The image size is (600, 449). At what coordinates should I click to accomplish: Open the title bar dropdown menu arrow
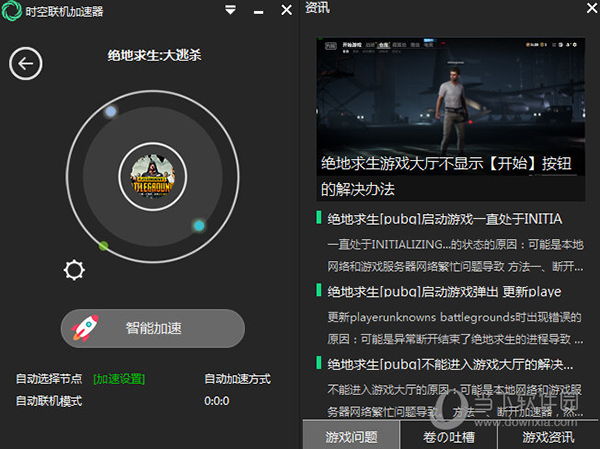(x=231, y=11)
